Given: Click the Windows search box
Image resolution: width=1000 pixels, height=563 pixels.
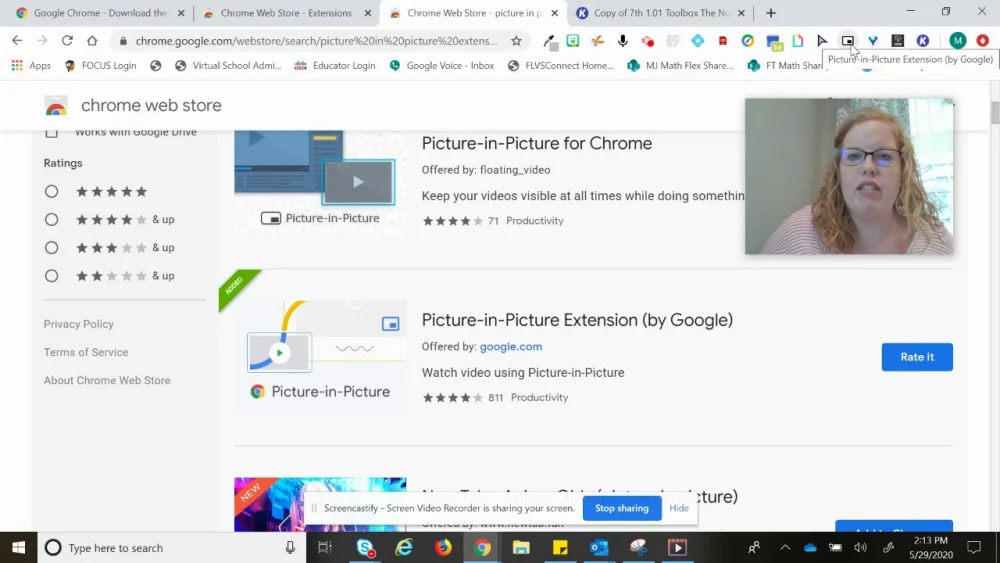Looking at the screenshot, I should (x=172, y=548).
